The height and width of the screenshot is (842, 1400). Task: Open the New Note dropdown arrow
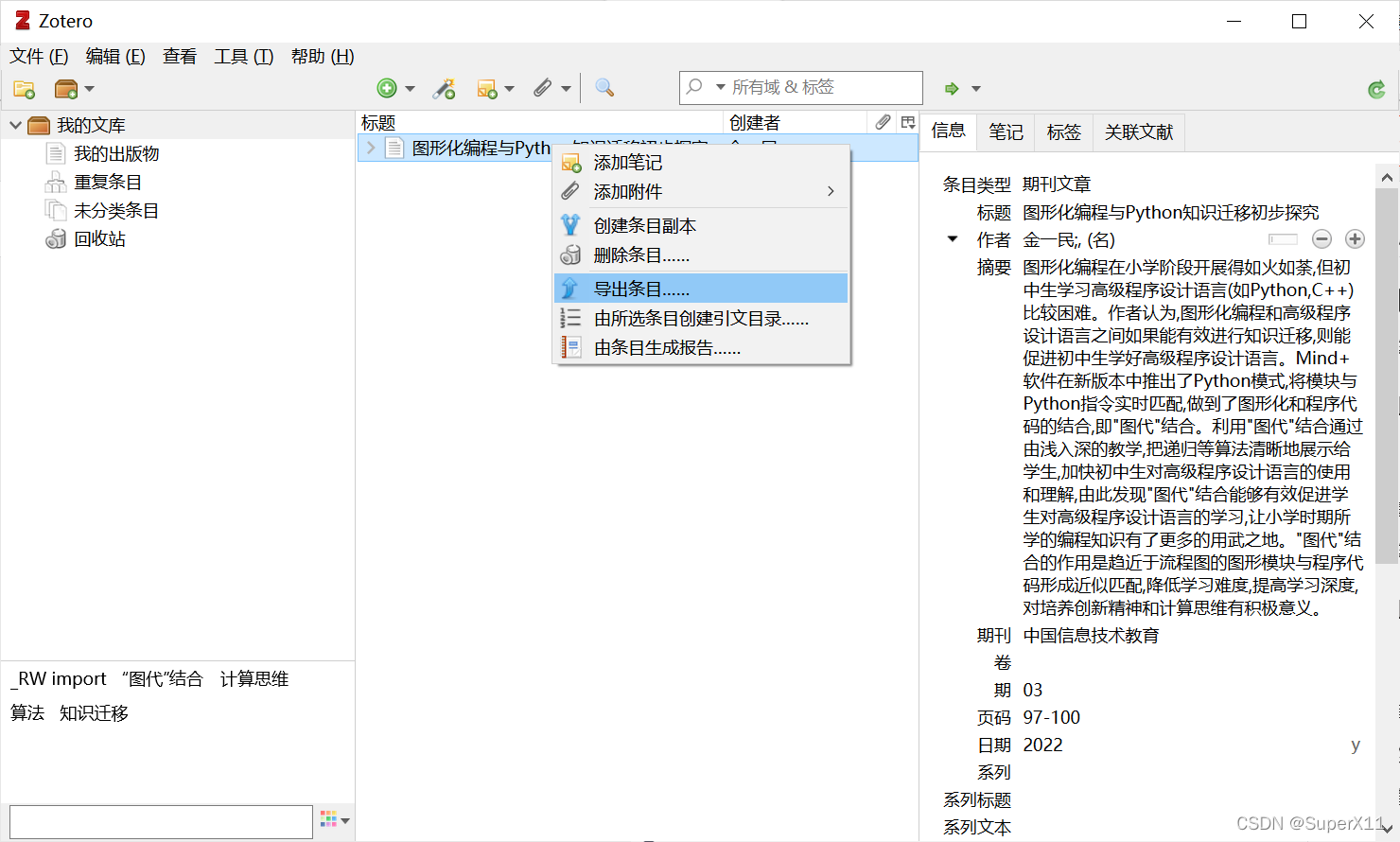point(510,89)
